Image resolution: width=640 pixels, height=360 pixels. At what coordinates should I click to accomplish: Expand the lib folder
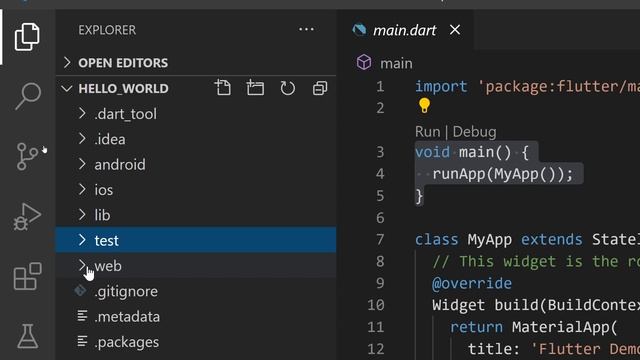click(x=196, y=215)
